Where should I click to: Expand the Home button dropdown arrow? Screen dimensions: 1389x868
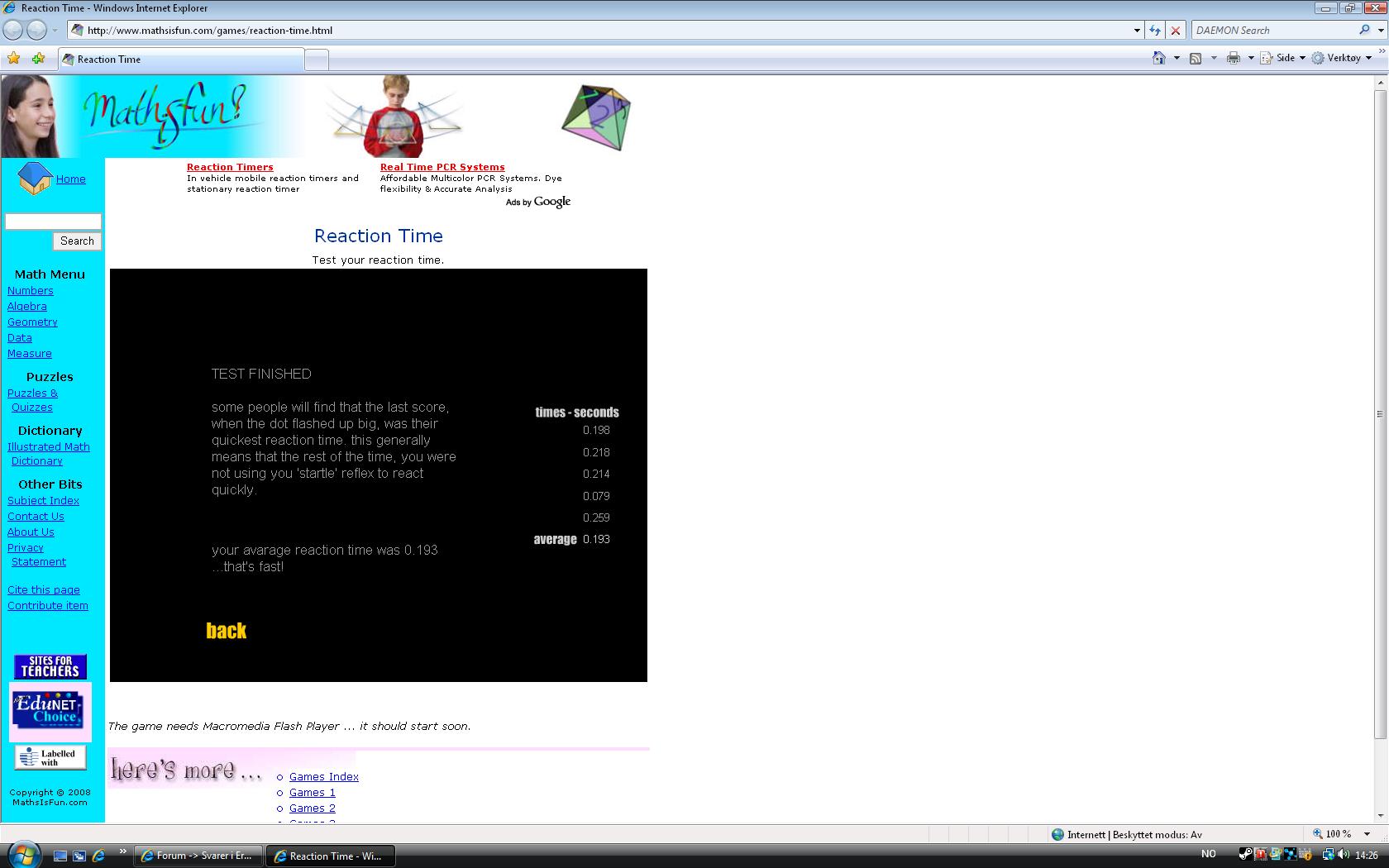1177,58
